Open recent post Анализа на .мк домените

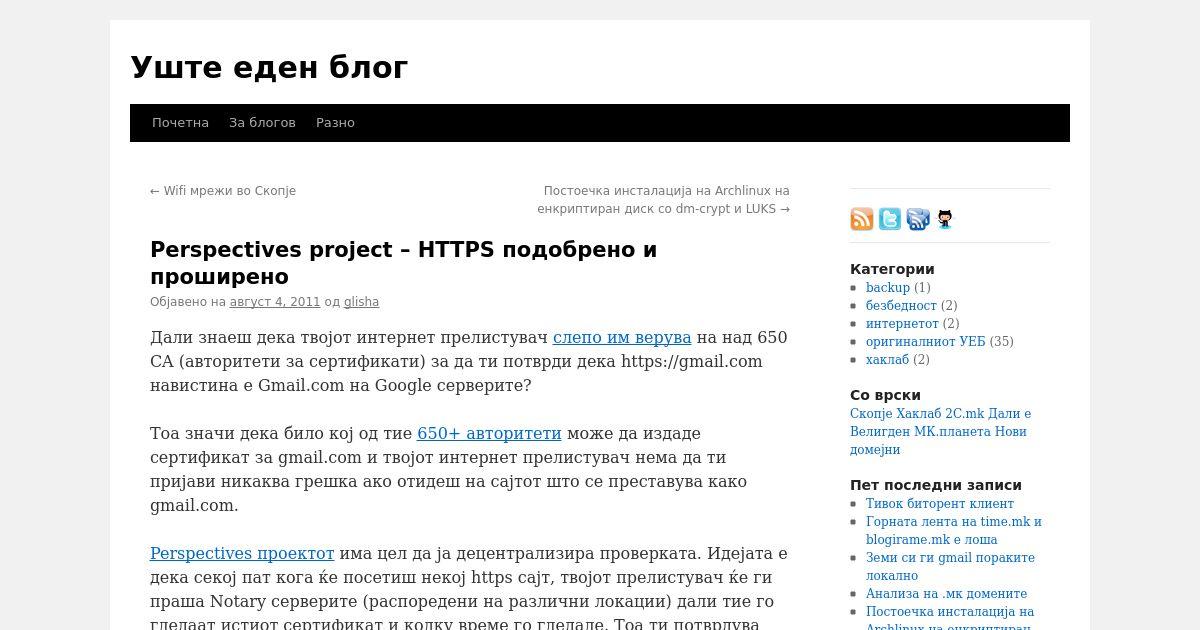946,594
